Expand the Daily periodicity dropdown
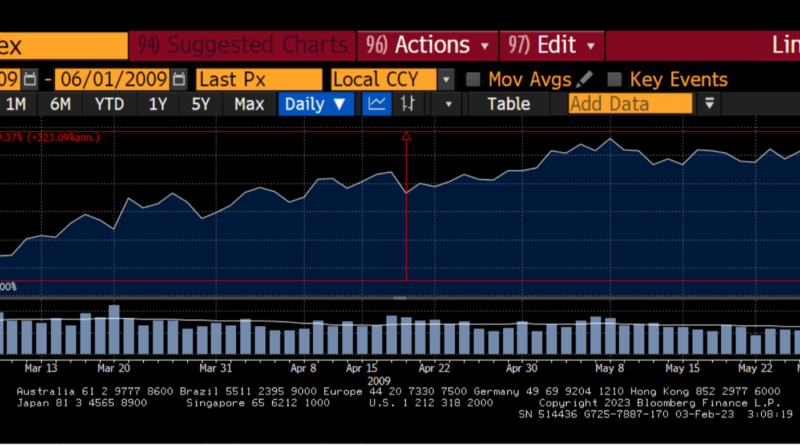 click(315, 104)
